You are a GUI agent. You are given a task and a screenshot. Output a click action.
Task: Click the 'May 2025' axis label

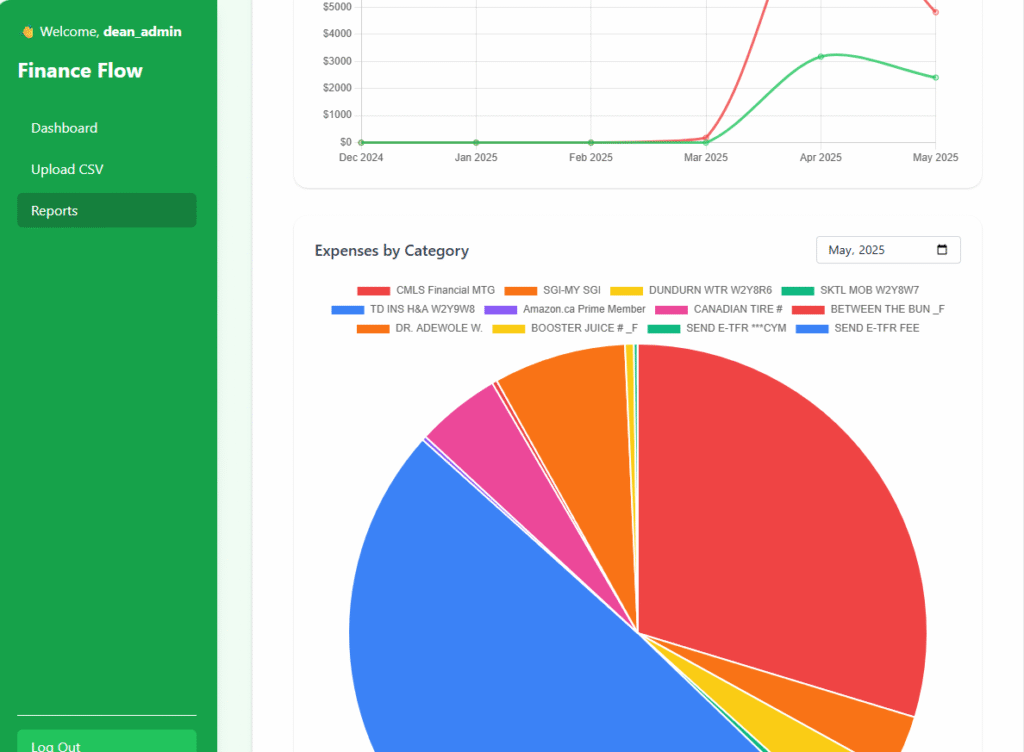click(935, 157)
